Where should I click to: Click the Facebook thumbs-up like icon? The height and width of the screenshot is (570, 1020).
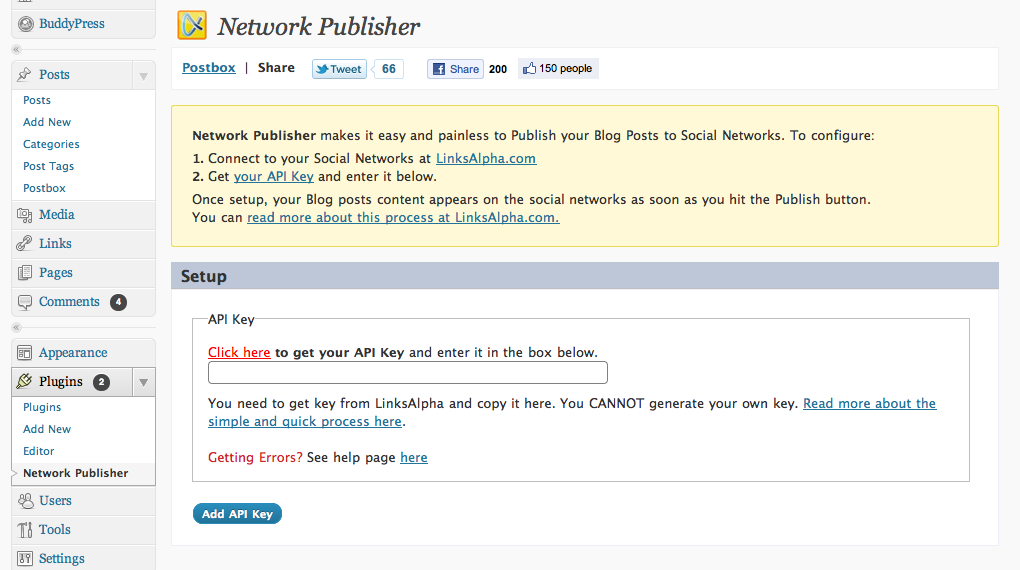click(530, 68)
